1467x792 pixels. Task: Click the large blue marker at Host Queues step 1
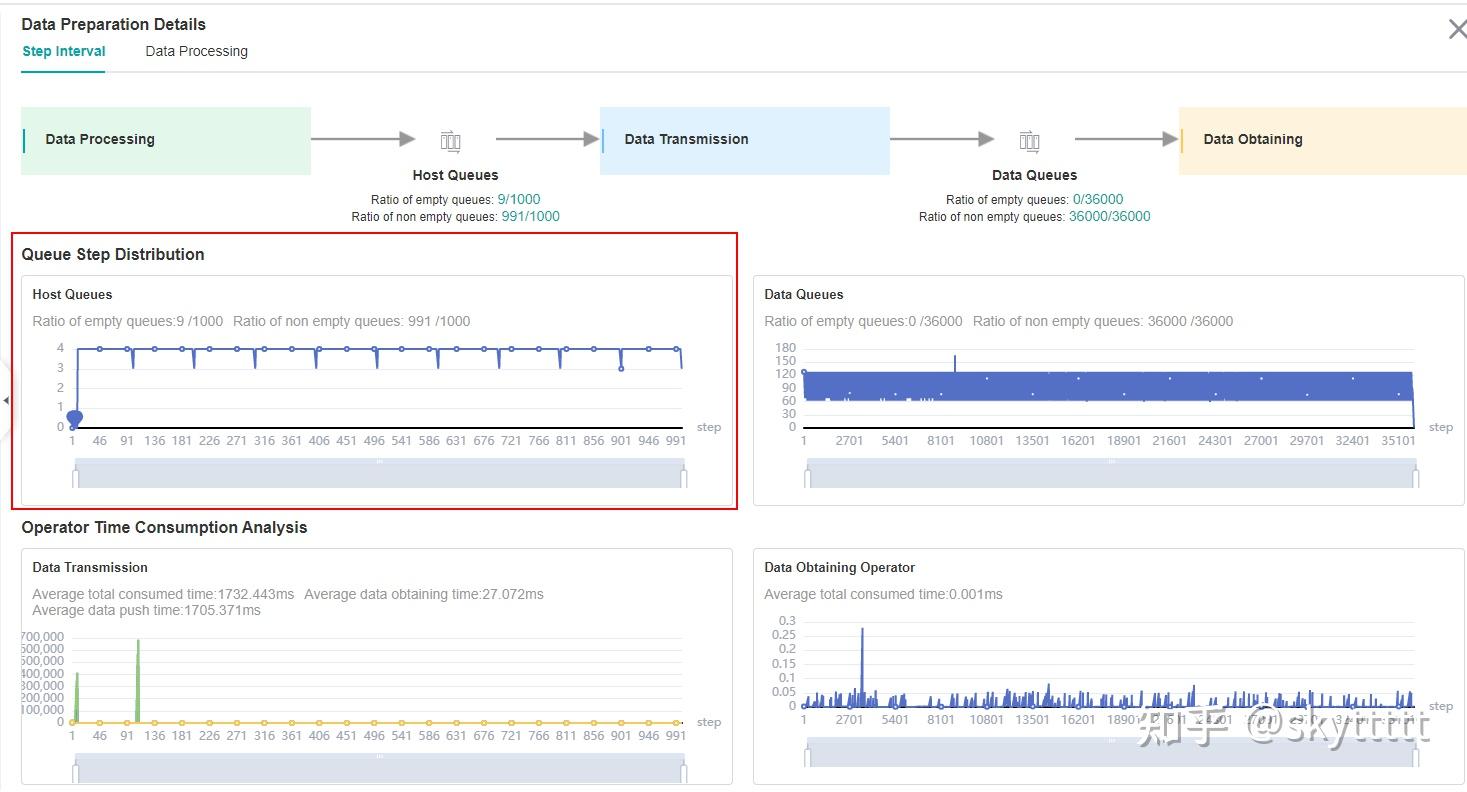click(74, 418)
